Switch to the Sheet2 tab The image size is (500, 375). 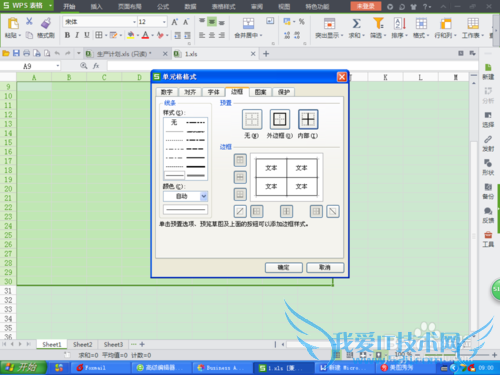click(82, 344)
